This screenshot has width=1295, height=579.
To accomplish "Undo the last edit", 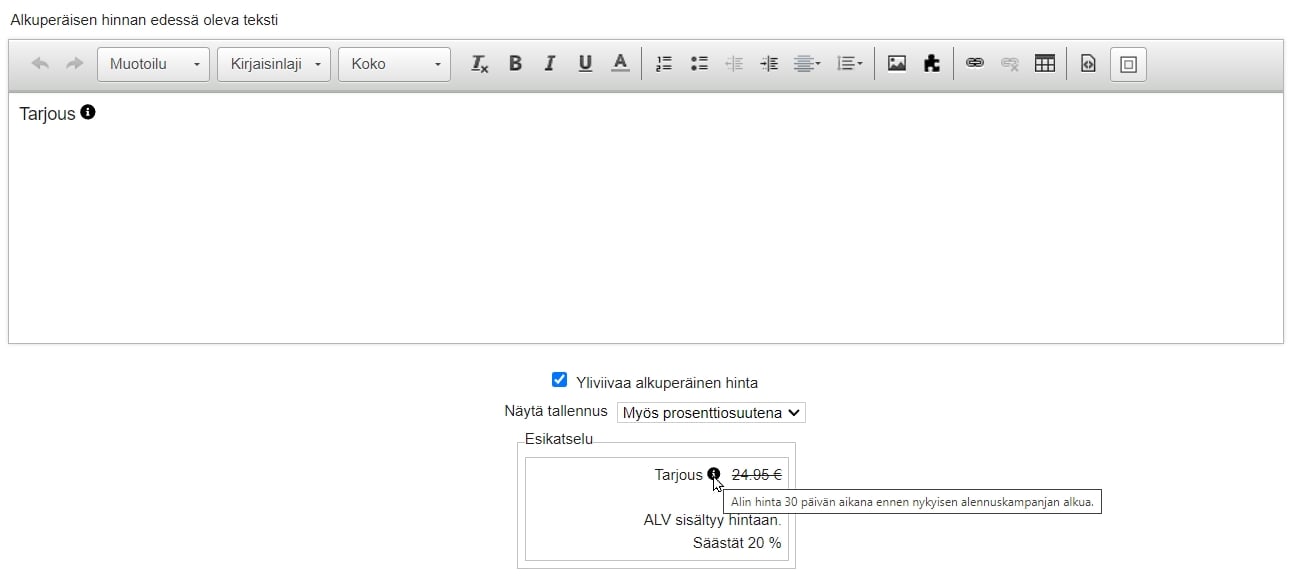I will point(40,64).
